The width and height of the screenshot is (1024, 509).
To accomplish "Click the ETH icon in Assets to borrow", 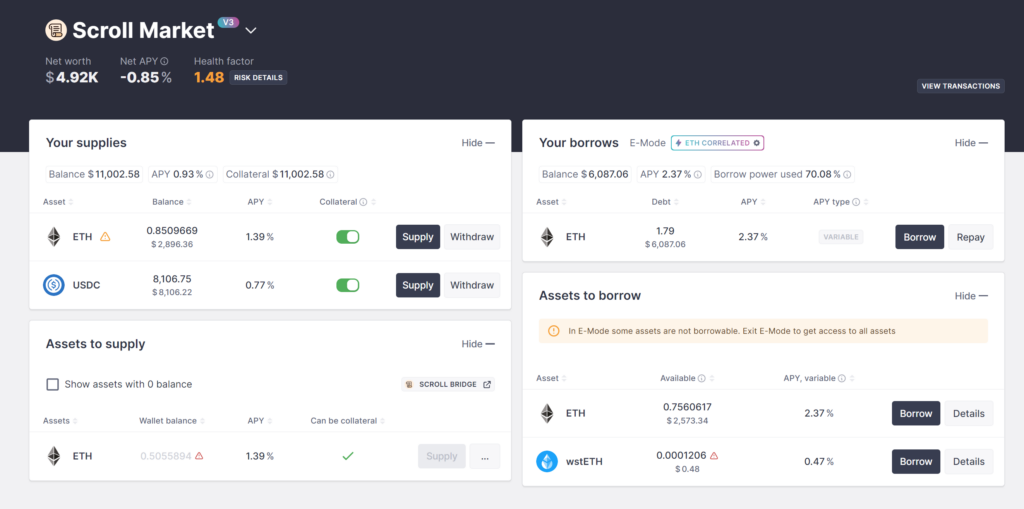I will coord(547,413).
